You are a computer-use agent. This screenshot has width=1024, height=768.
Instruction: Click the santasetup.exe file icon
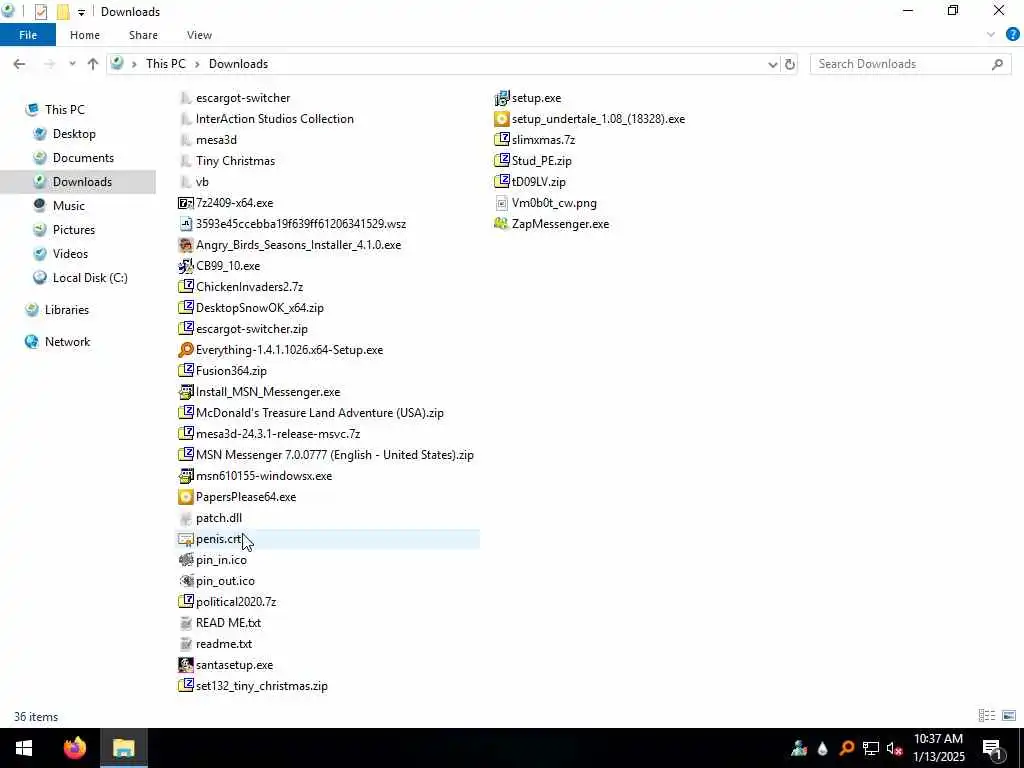tap(186, 665)
